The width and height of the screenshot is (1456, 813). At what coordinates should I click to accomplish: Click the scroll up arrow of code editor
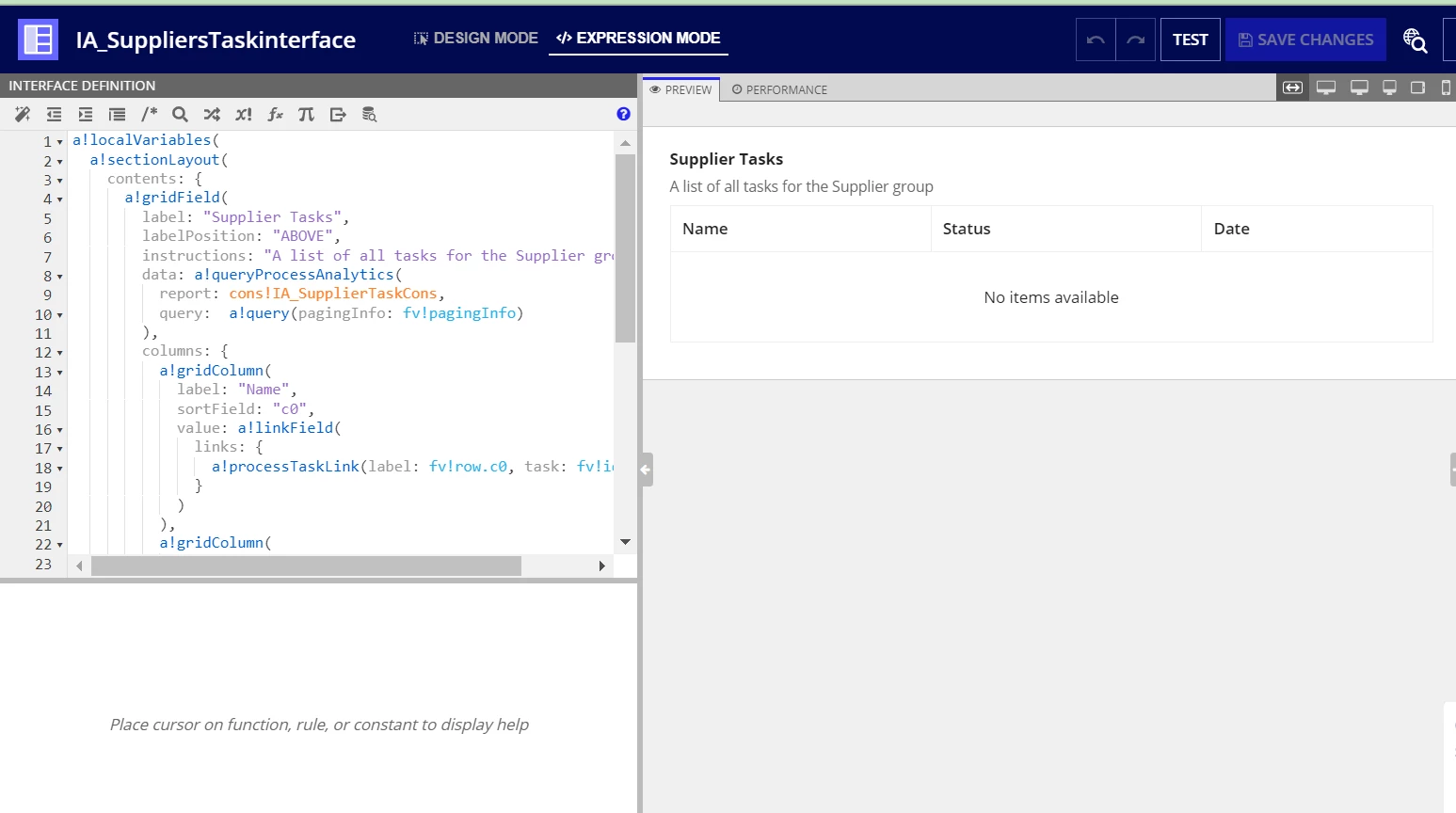point(625,143)
